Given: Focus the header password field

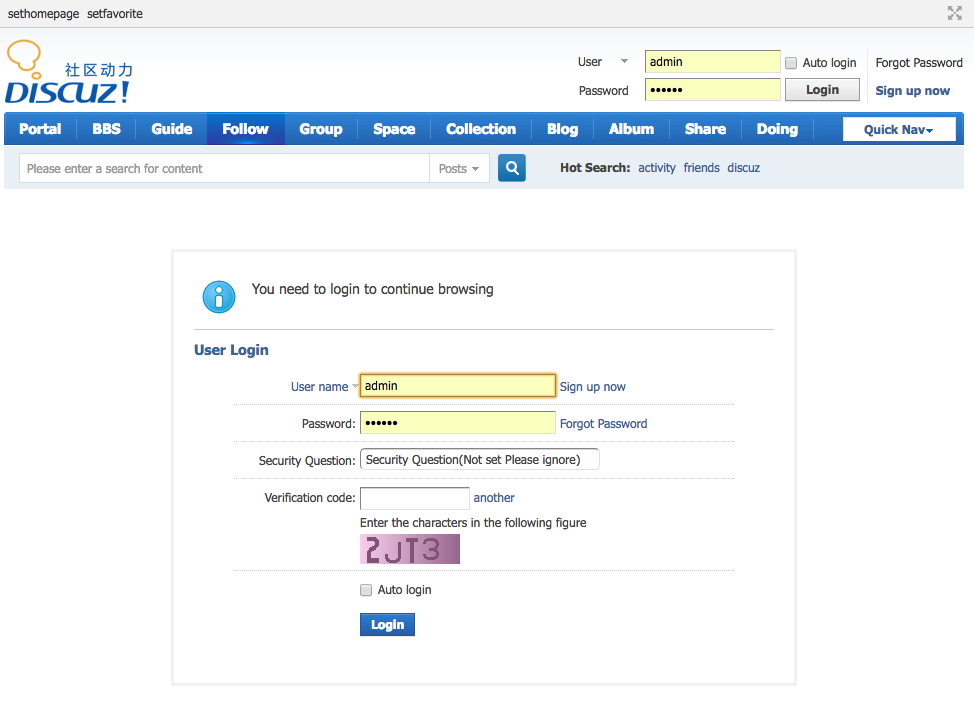Looking at the screenshot, I should coord(712,90).
